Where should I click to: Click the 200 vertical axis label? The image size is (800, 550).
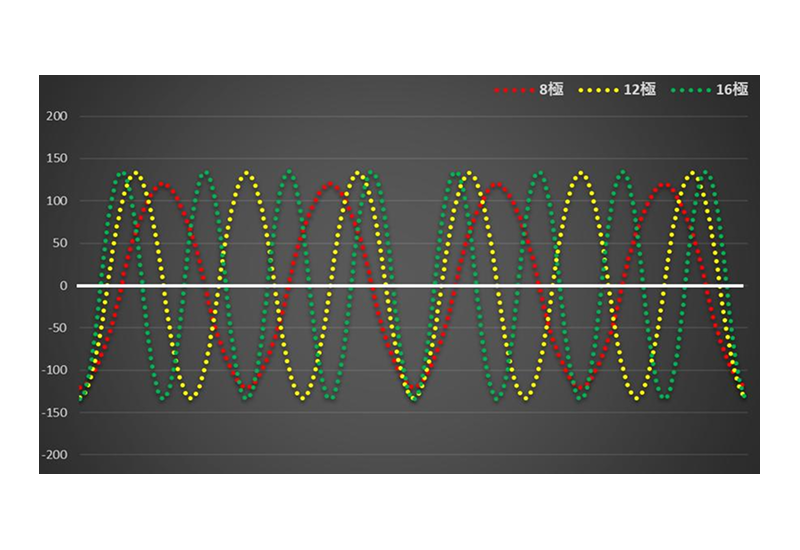pyautogui.click(x=56, y=116)
